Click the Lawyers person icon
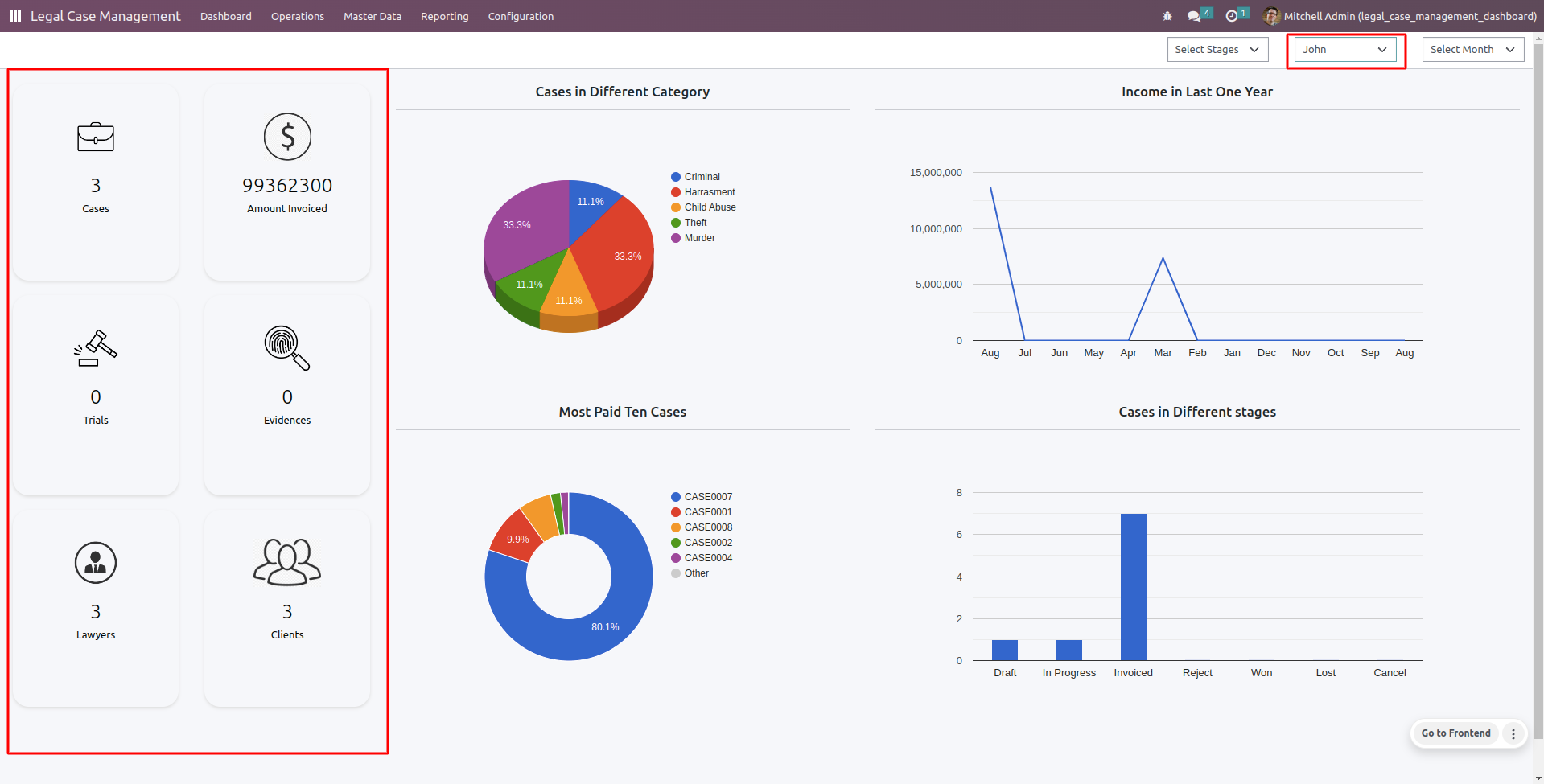Image resolution: width=1544 pixels, height=784 pixels. point(96,562)
